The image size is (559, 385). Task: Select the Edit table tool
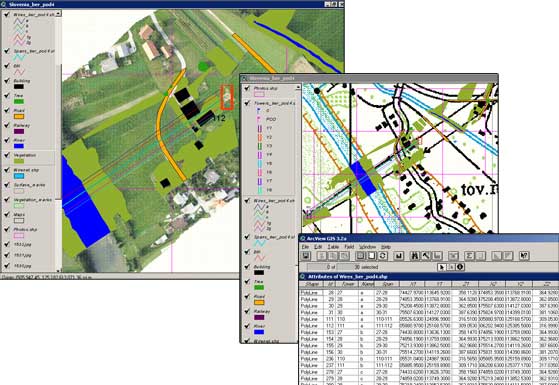pos(451,267)
